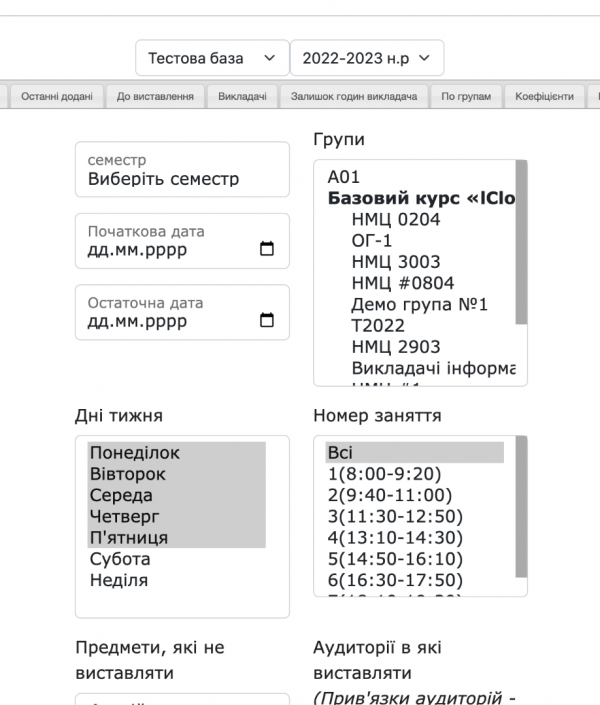Choose Всі in Номер заняття list
Screen dimensions: 600x705
[340, 453]
